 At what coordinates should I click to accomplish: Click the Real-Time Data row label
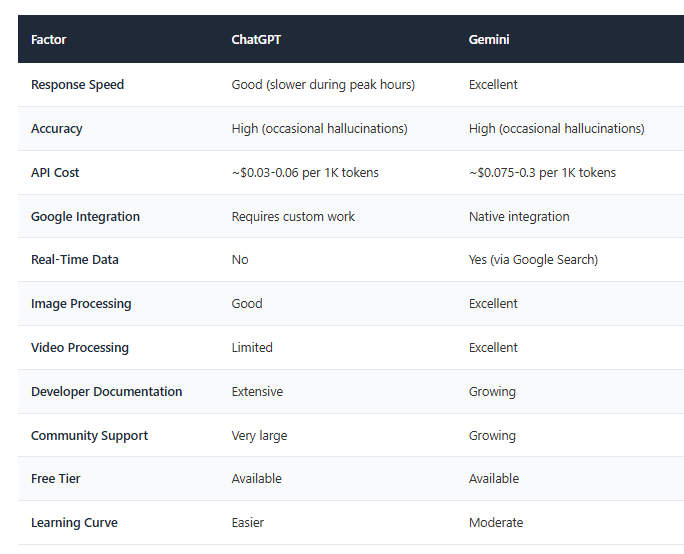(75, 260)
